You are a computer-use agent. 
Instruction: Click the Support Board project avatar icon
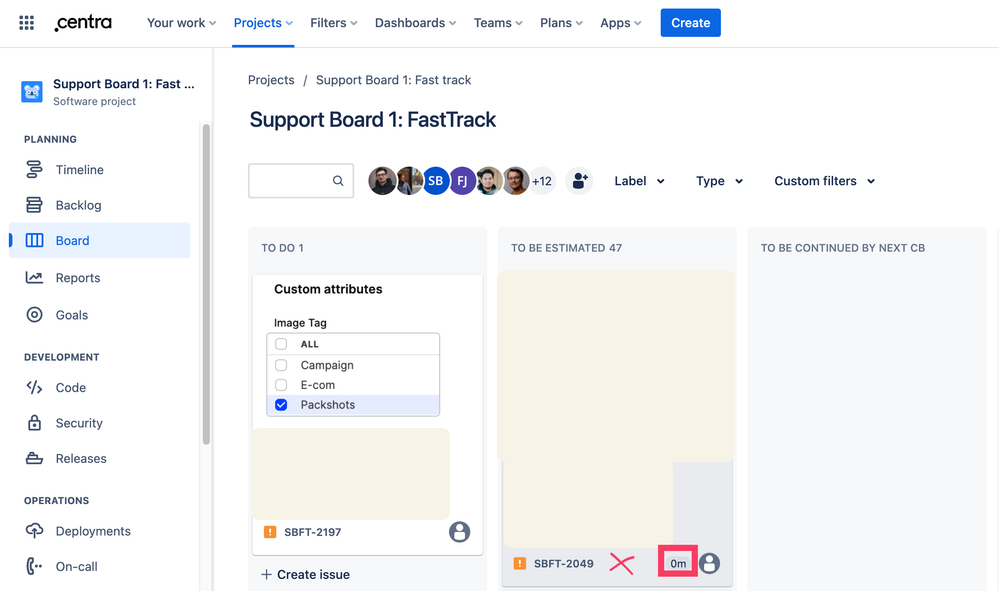click(32, 92)
